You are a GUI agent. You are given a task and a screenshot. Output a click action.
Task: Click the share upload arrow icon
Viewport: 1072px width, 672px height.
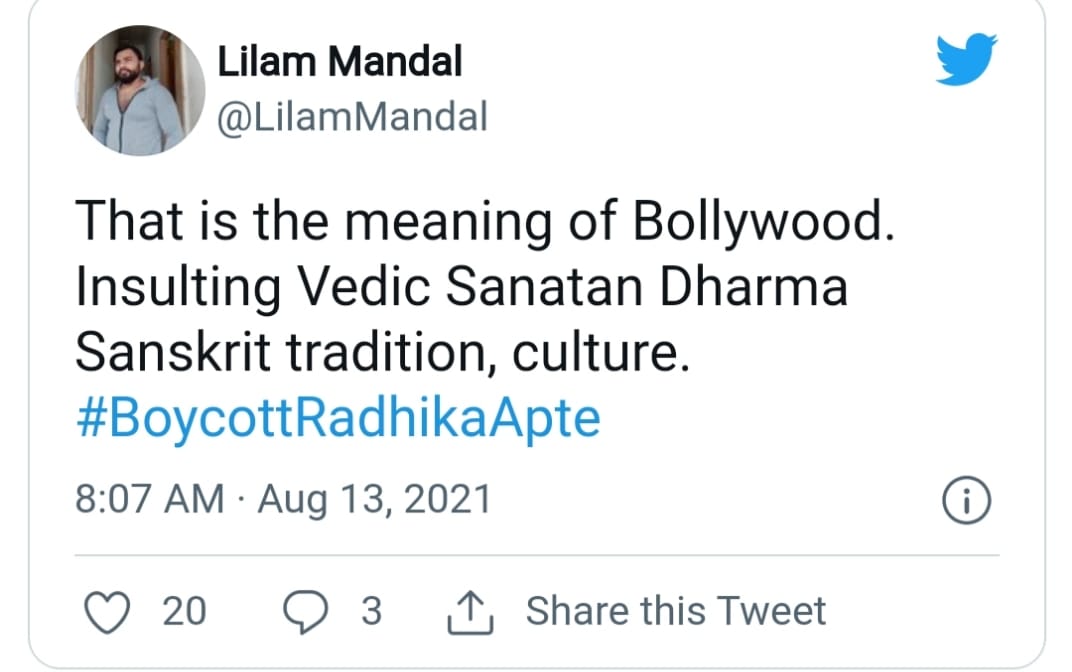pos(472,610)
